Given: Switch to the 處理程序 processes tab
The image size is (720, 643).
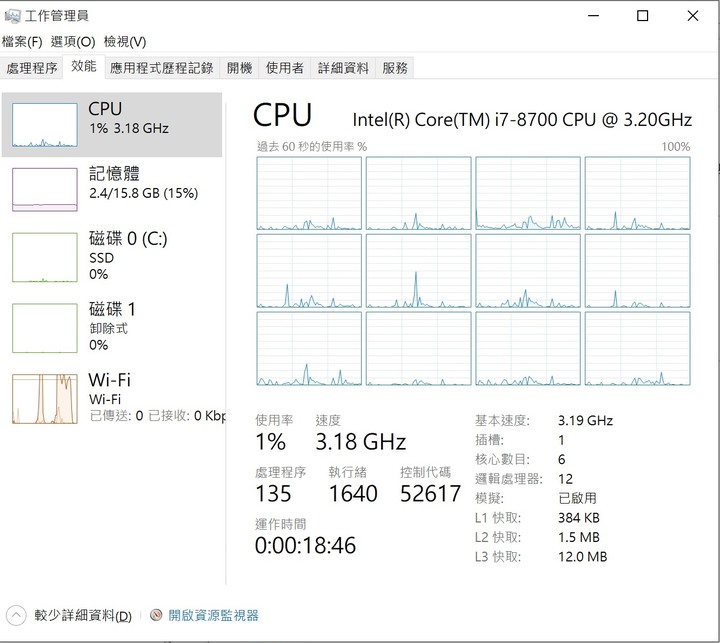Looking at the screenshot, I should pos(32,68).
